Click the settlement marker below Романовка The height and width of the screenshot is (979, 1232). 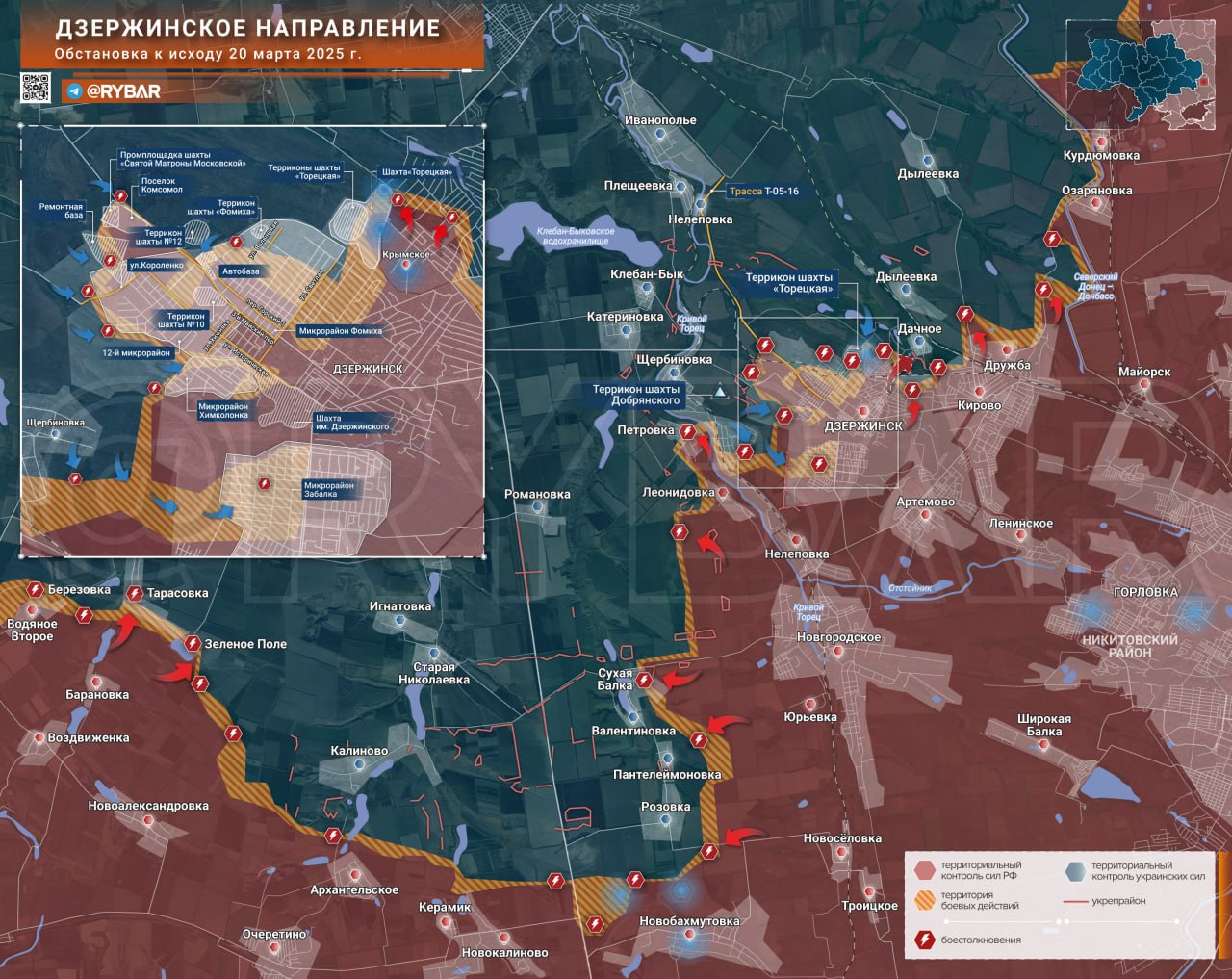[x=537, y=508]
